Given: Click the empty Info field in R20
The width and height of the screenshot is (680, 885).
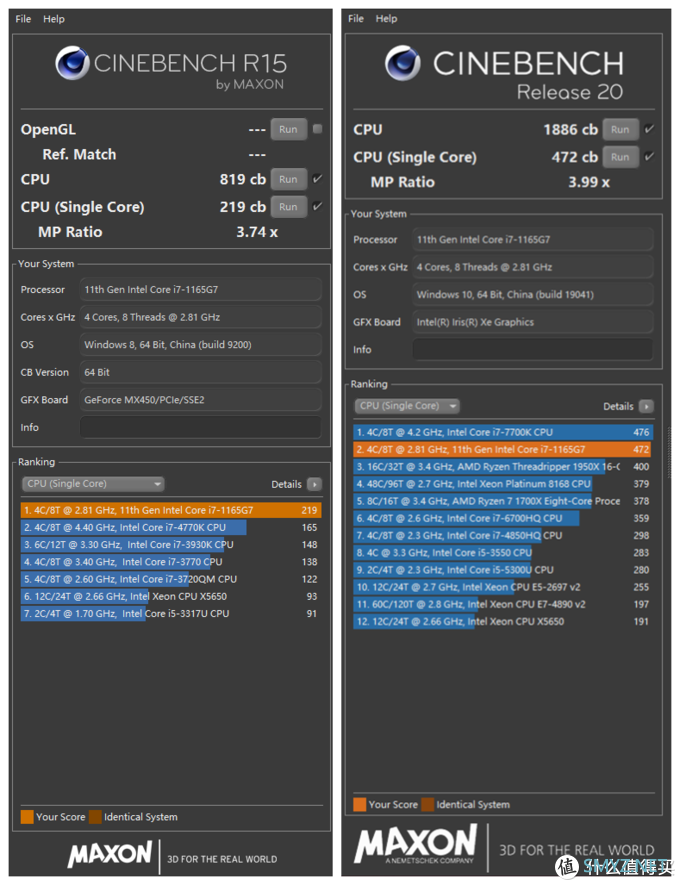Looking at the screenshot, I should tap(533, 349).
